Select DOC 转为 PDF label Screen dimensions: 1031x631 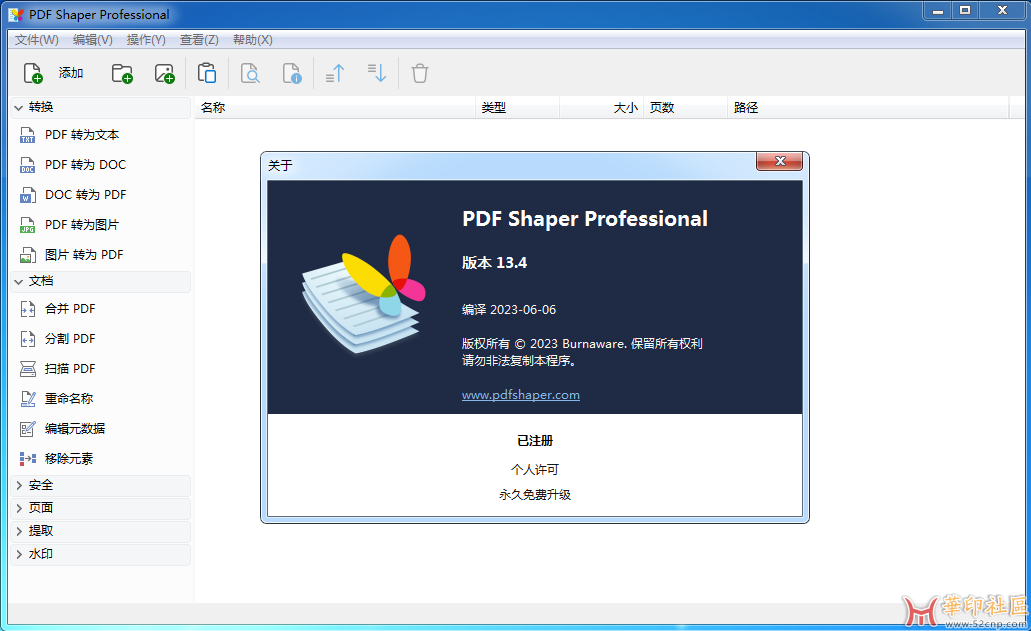(x=85, y=195)
